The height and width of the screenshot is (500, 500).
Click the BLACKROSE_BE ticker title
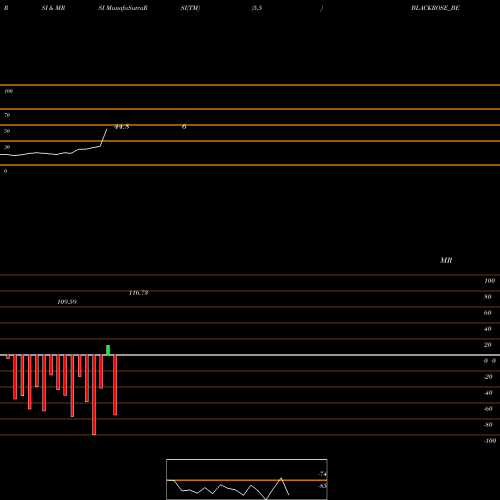[435, 8]
